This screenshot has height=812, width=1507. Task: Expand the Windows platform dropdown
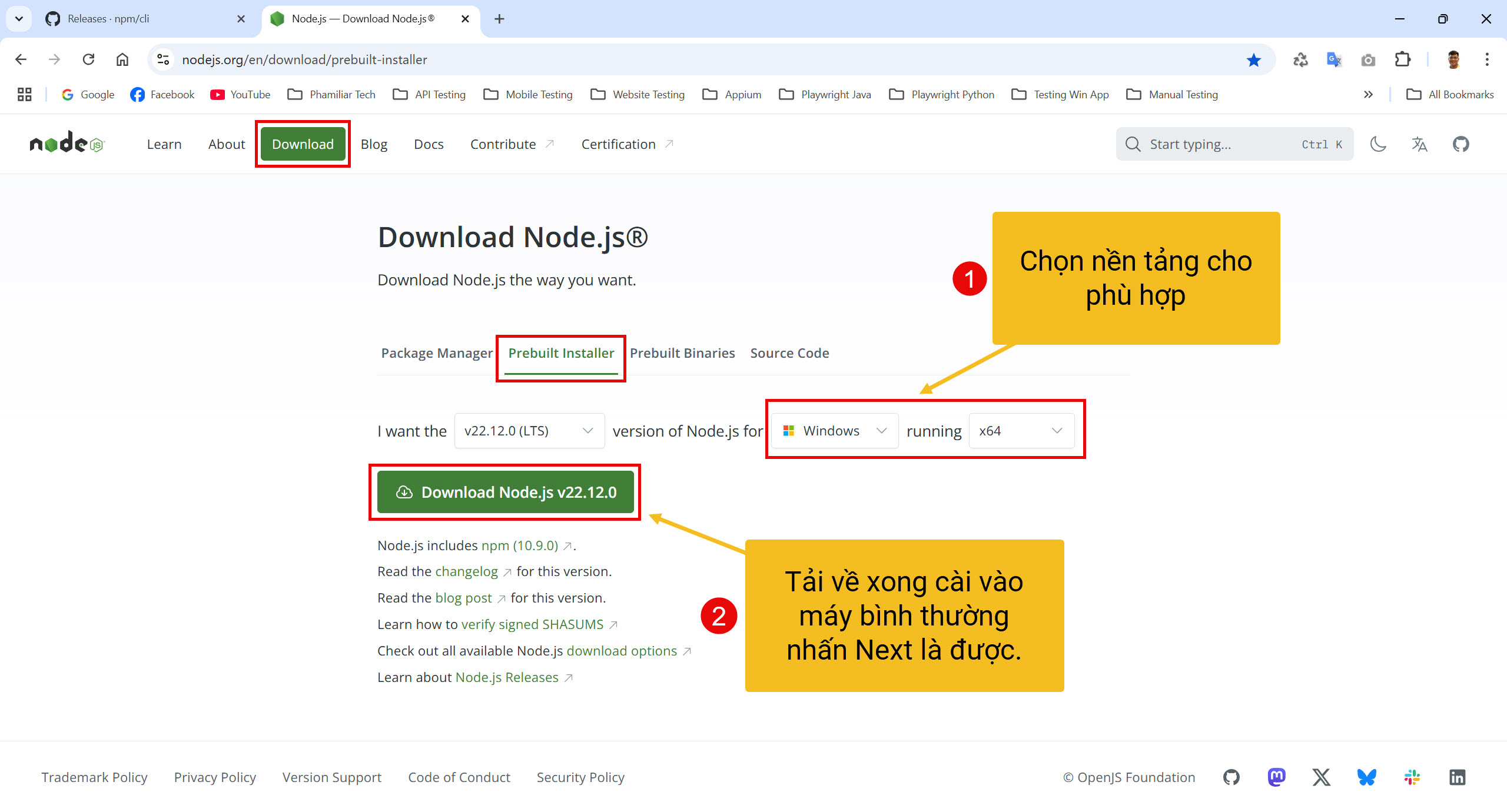tap(835, 431)
